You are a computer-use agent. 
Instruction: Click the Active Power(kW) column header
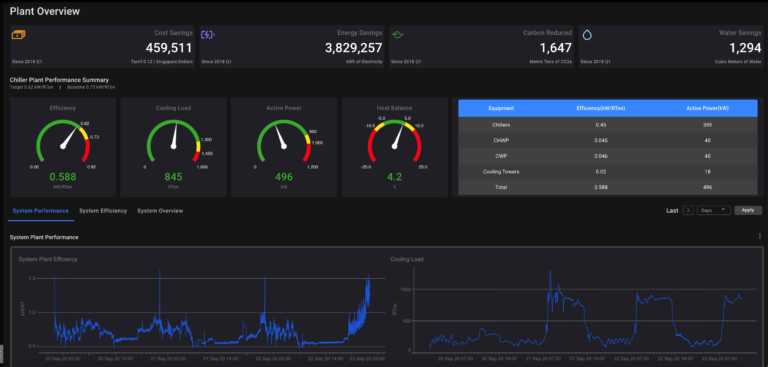point(707,108)
